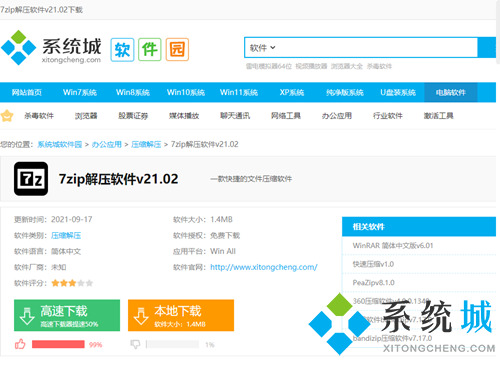Click the blue search button

click(487, 48)
